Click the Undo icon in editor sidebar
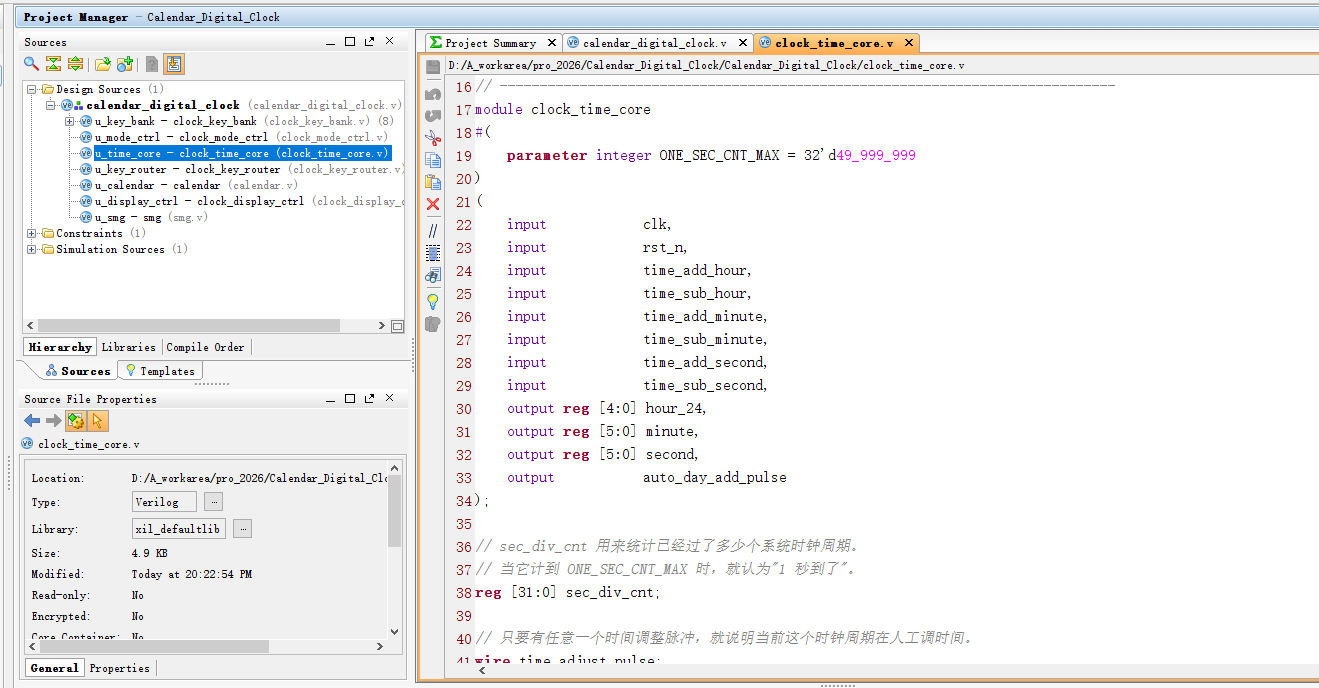The width and height of the screenshot is (1319, 688). (433, 93)
